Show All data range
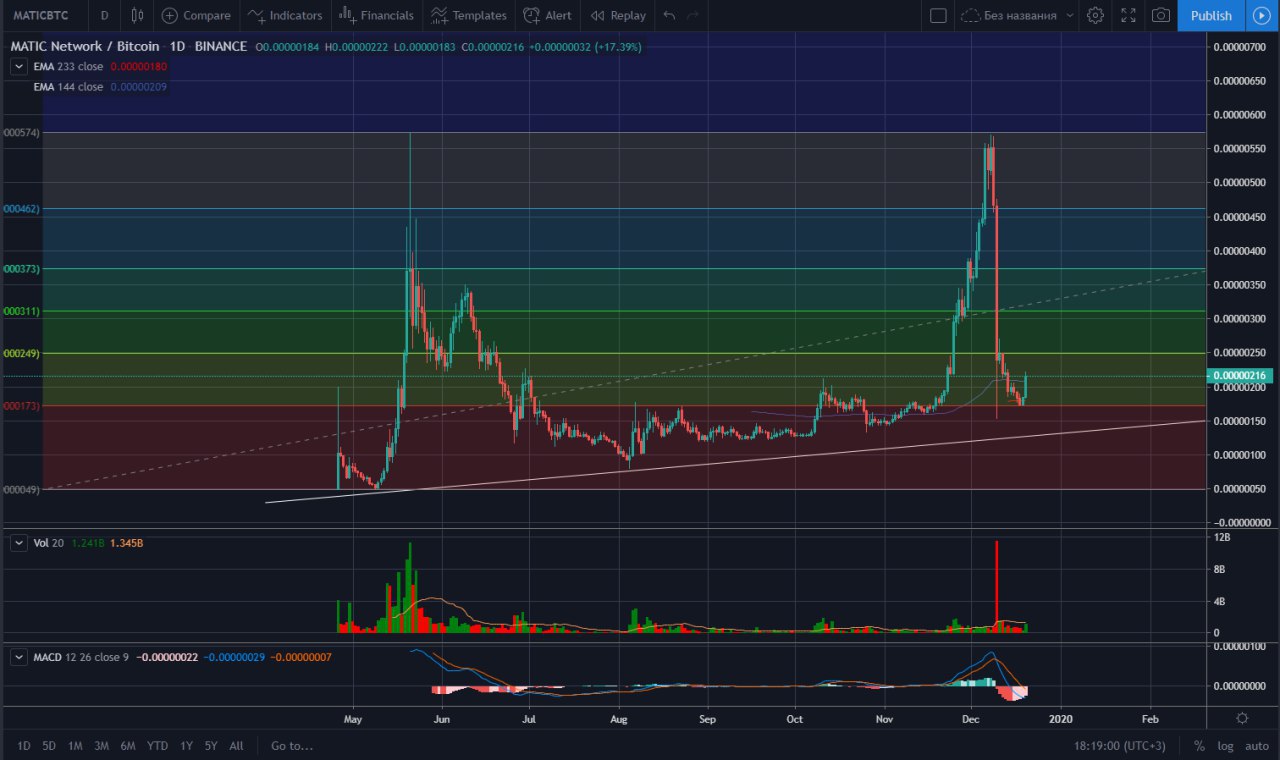 click(x=236, y=745)
